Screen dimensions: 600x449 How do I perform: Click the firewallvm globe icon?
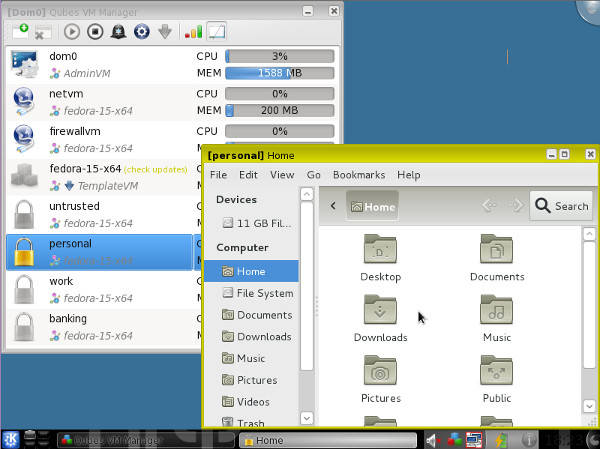23,139
